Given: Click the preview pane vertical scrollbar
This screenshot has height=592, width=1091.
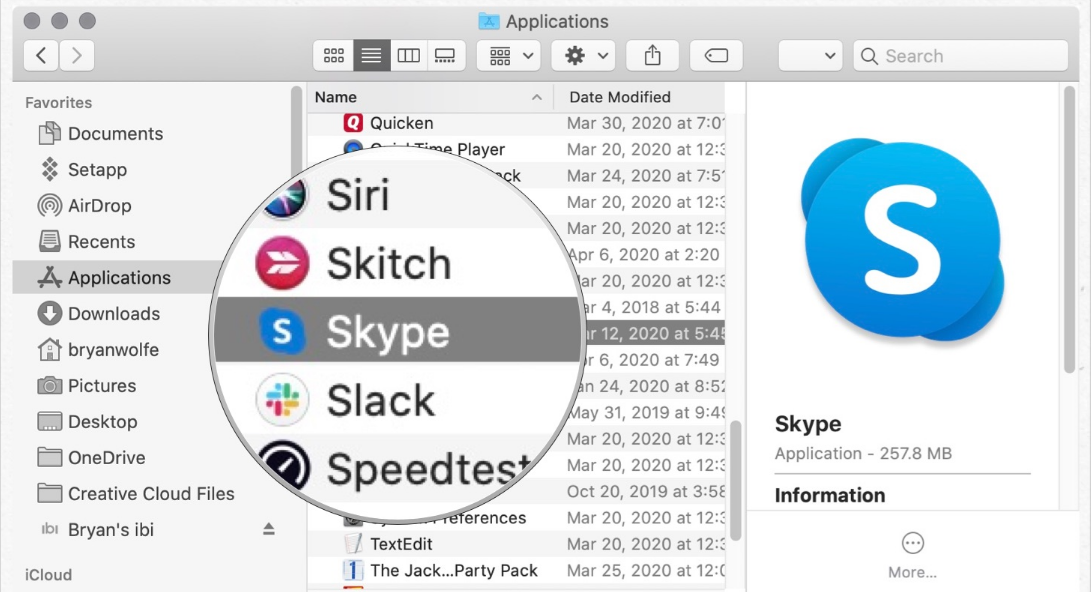Looking at the screenshot, I should point(1070,230).
